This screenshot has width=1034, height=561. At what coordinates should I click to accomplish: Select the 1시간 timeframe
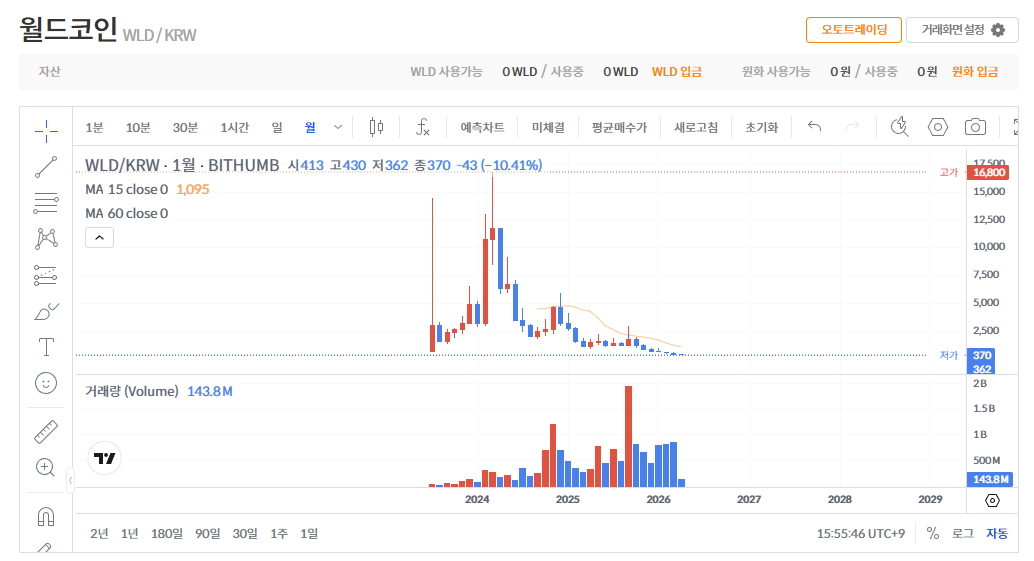[x=235, y=127]
